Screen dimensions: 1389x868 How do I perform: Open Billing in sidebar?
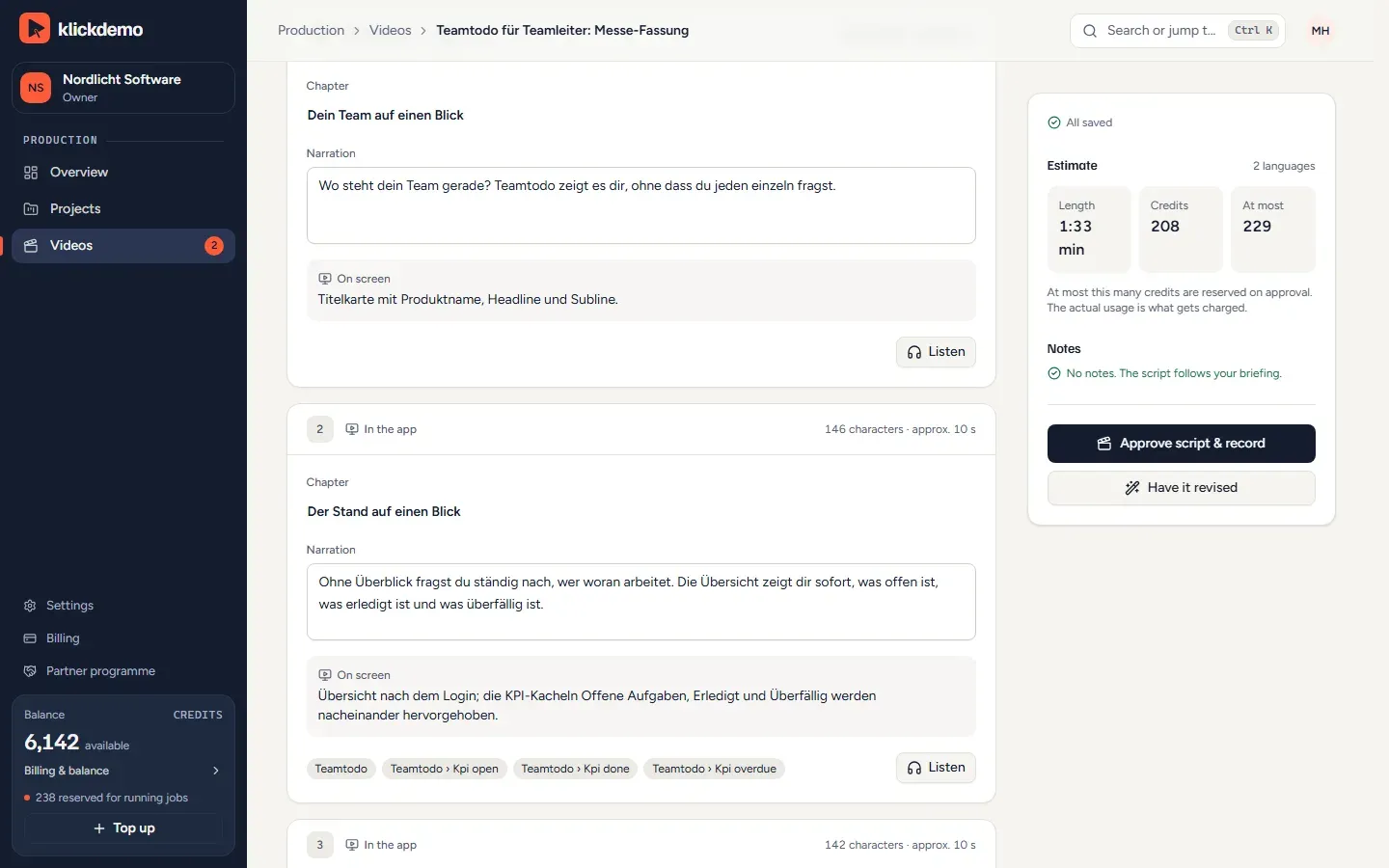coord(123,638)
